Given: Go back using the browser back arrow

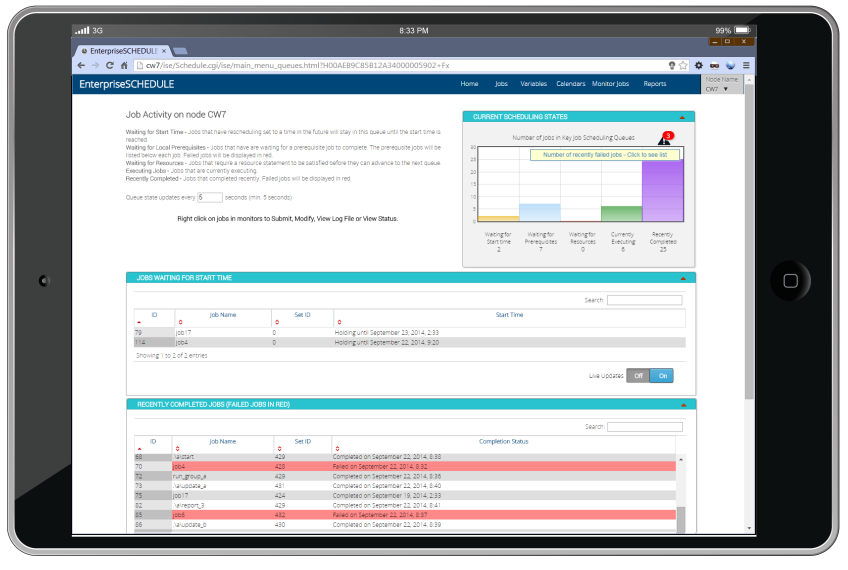Looking at the screenshot, I should (x=81, y=65).
